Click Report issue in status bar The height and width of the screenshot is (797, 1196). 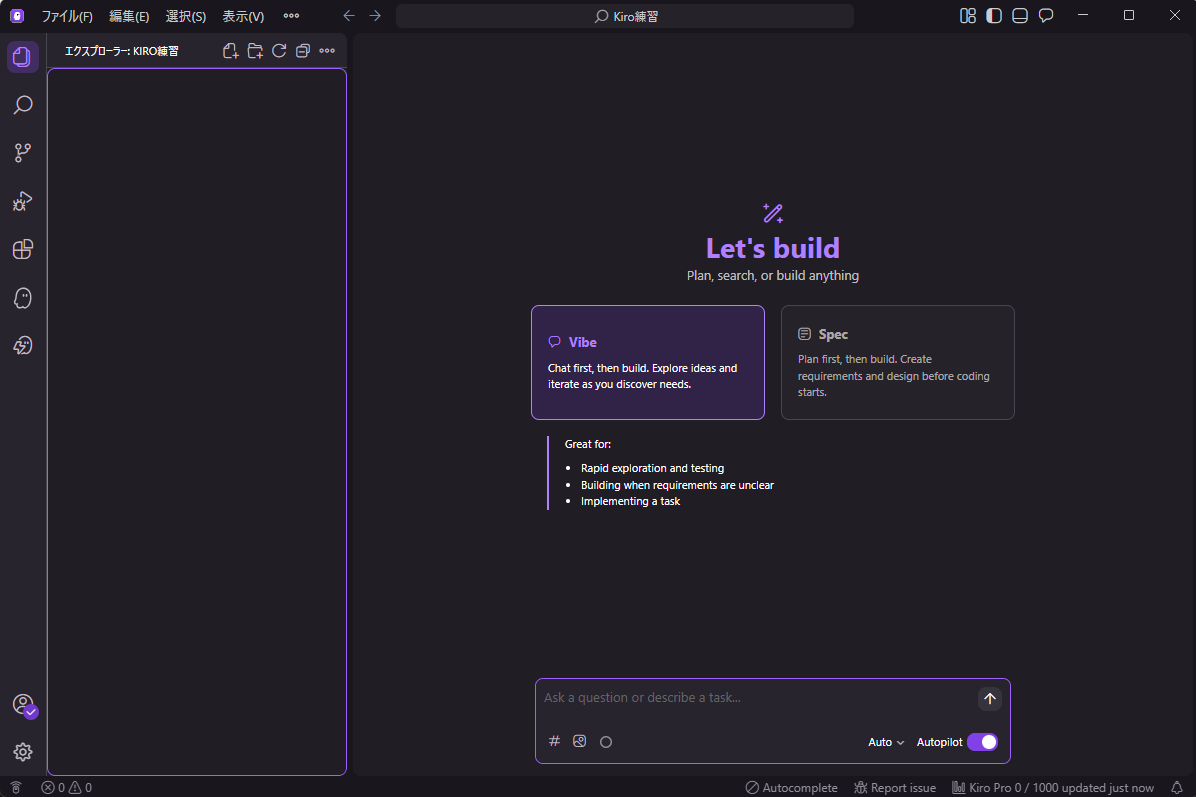click(x=895, y=788)
